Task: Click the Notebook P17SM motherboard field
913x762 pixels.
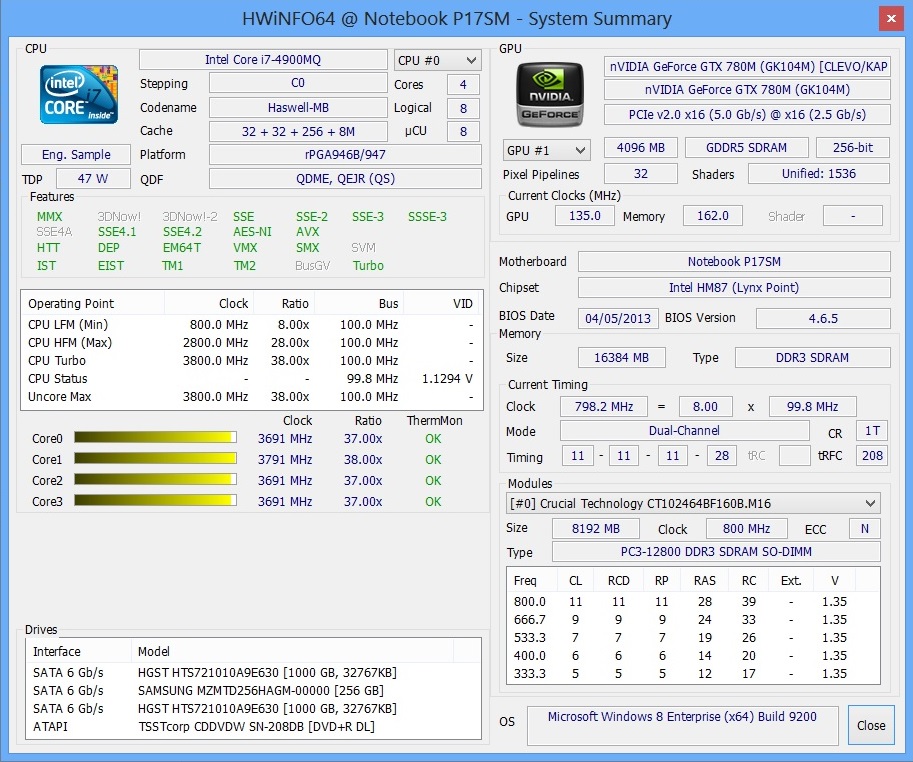Action: 734,261
